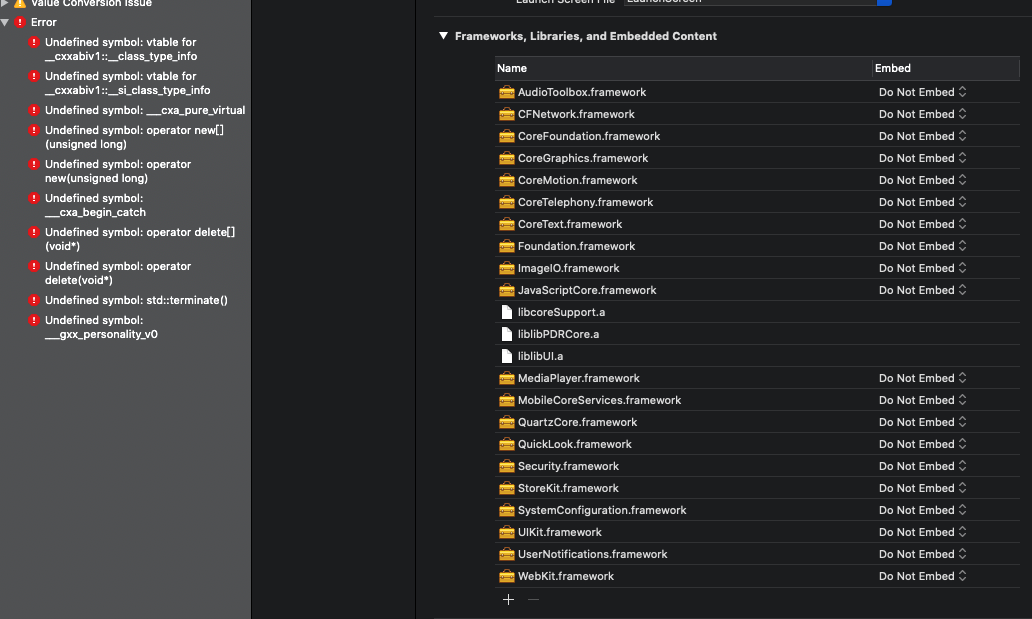Collapse the Error group in issue navigator
The image size is (1032, 619).
tap(5, 22)
